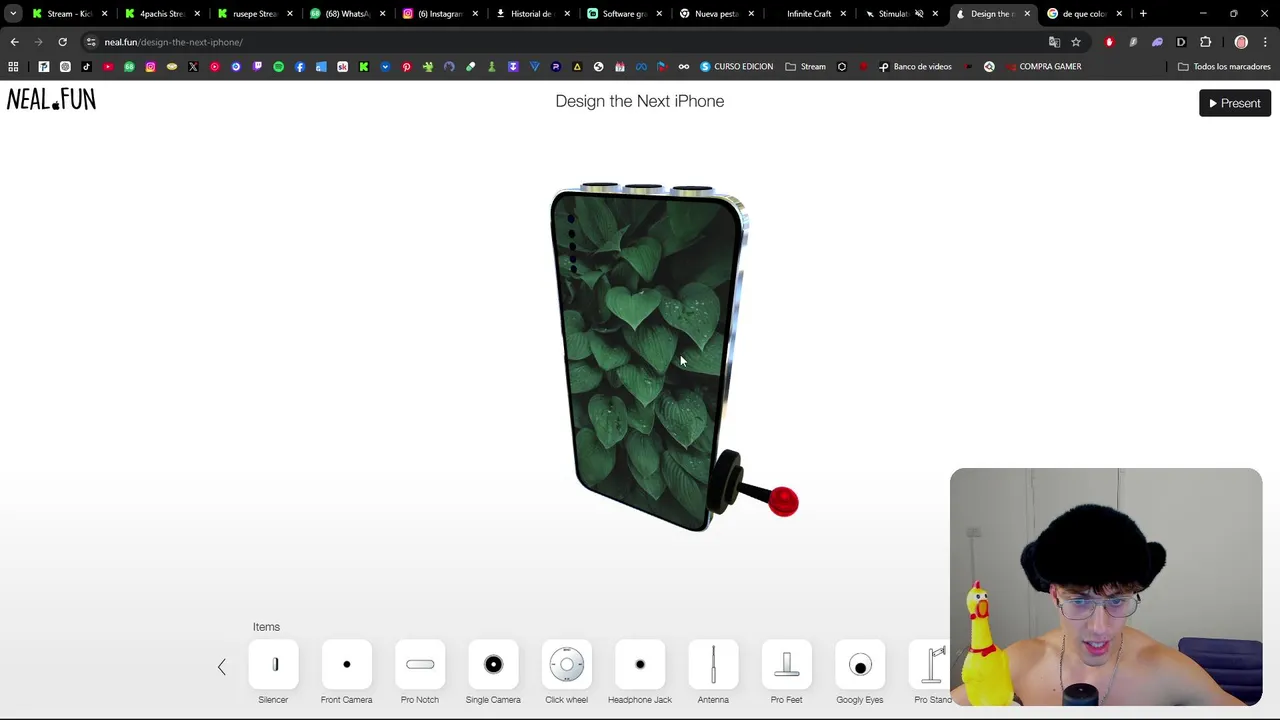The height and width of the screenshot is (720, 1280).
Task: Close the Design the next iPhone tab
Action: 1027,14
